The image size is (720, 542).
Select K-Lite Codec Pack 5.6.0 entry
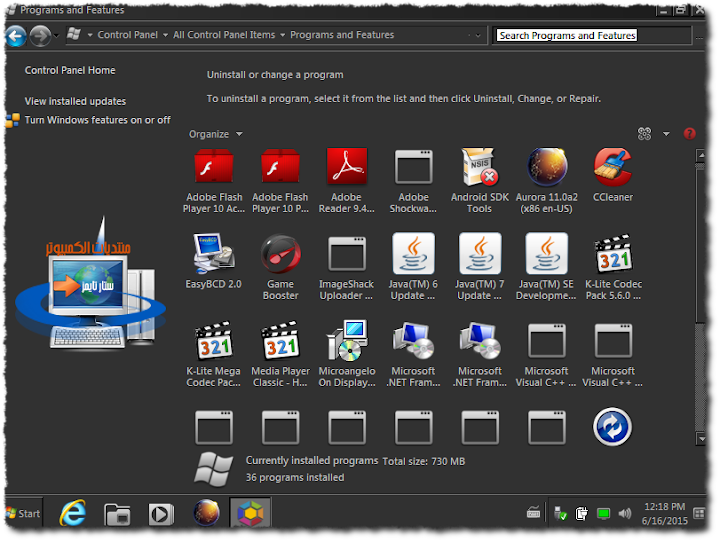click(613, 268)
